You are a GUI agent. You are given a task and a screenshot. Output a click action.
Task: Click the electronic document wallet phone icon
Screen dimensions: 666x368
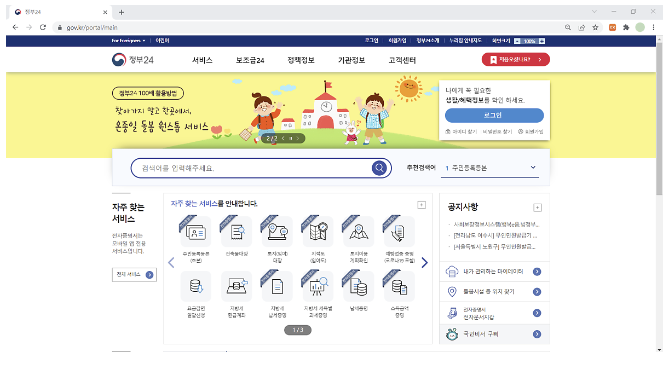click(x=452, y=313)
